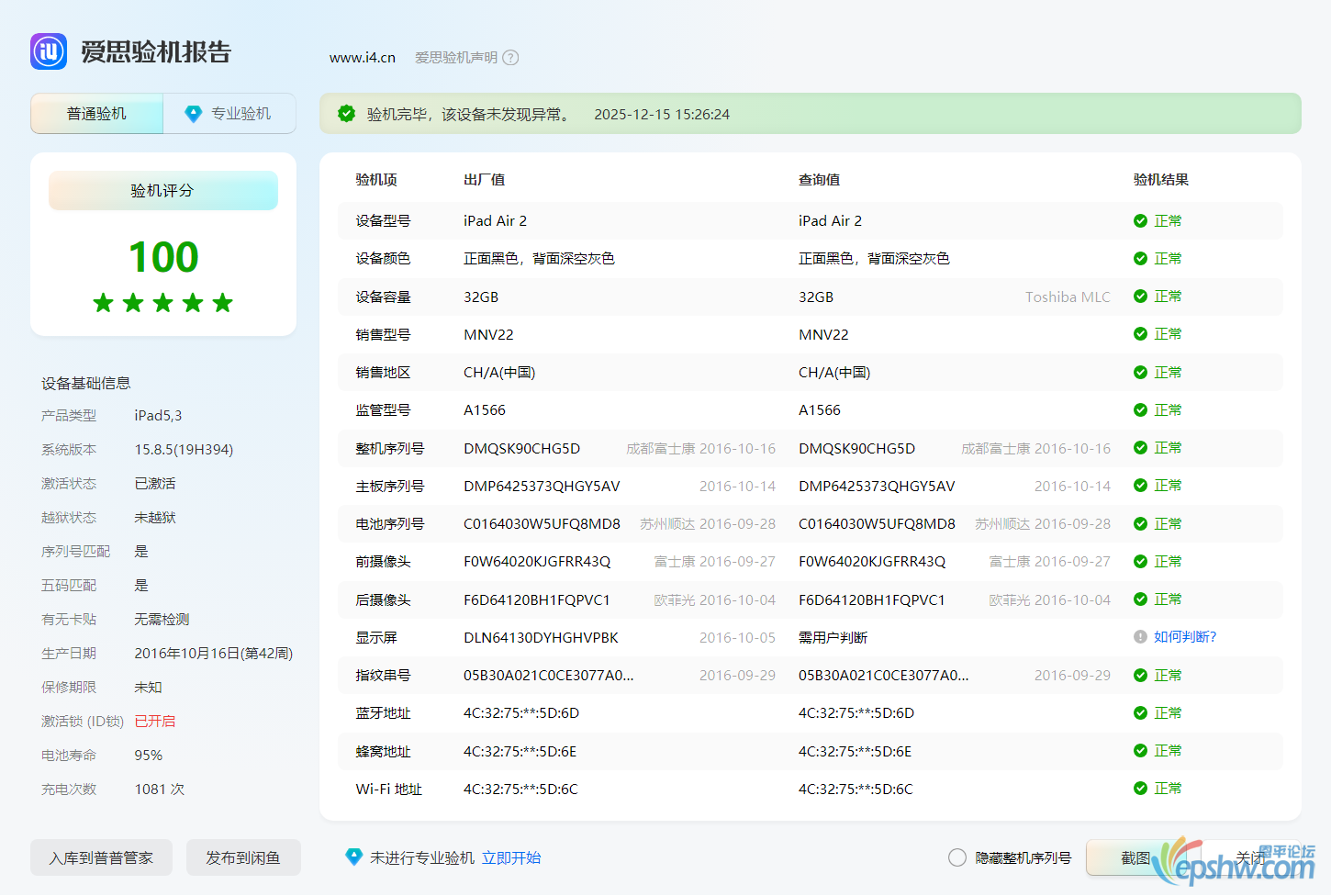Click the green check icon in Wi-Fi 地址 row
The height and width of the screenshot is (896, 1331).
tap(1140, 789)
